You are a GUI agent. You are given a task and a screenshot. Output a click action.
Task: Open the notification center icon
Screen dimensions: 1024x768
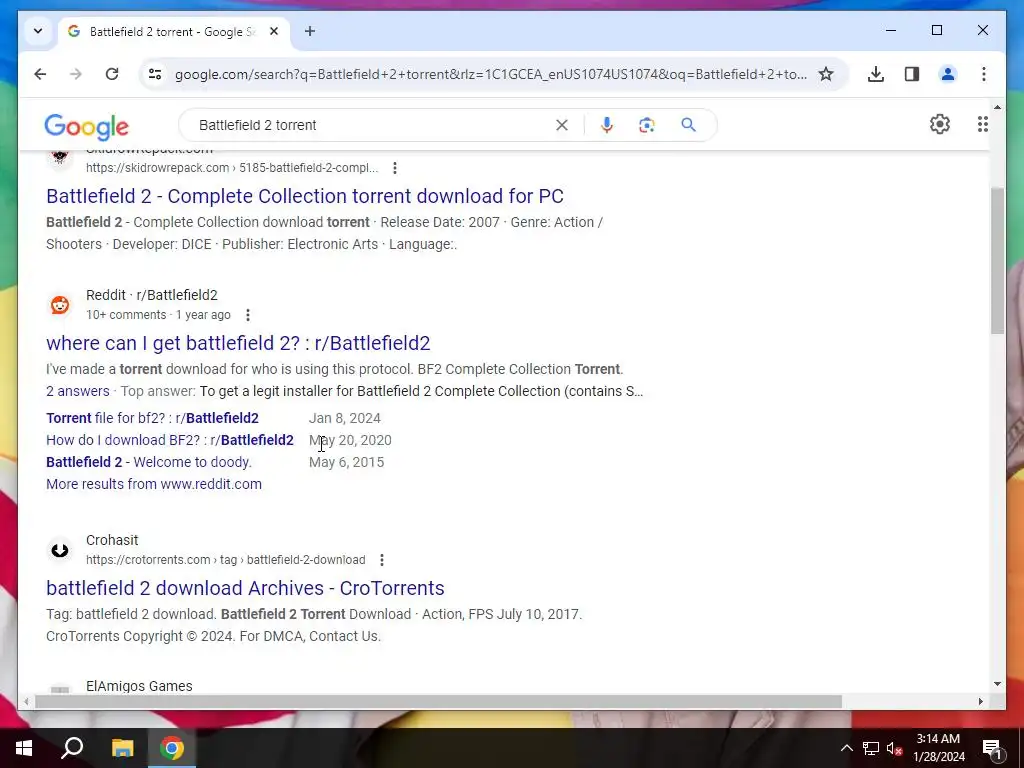point(992,748)
